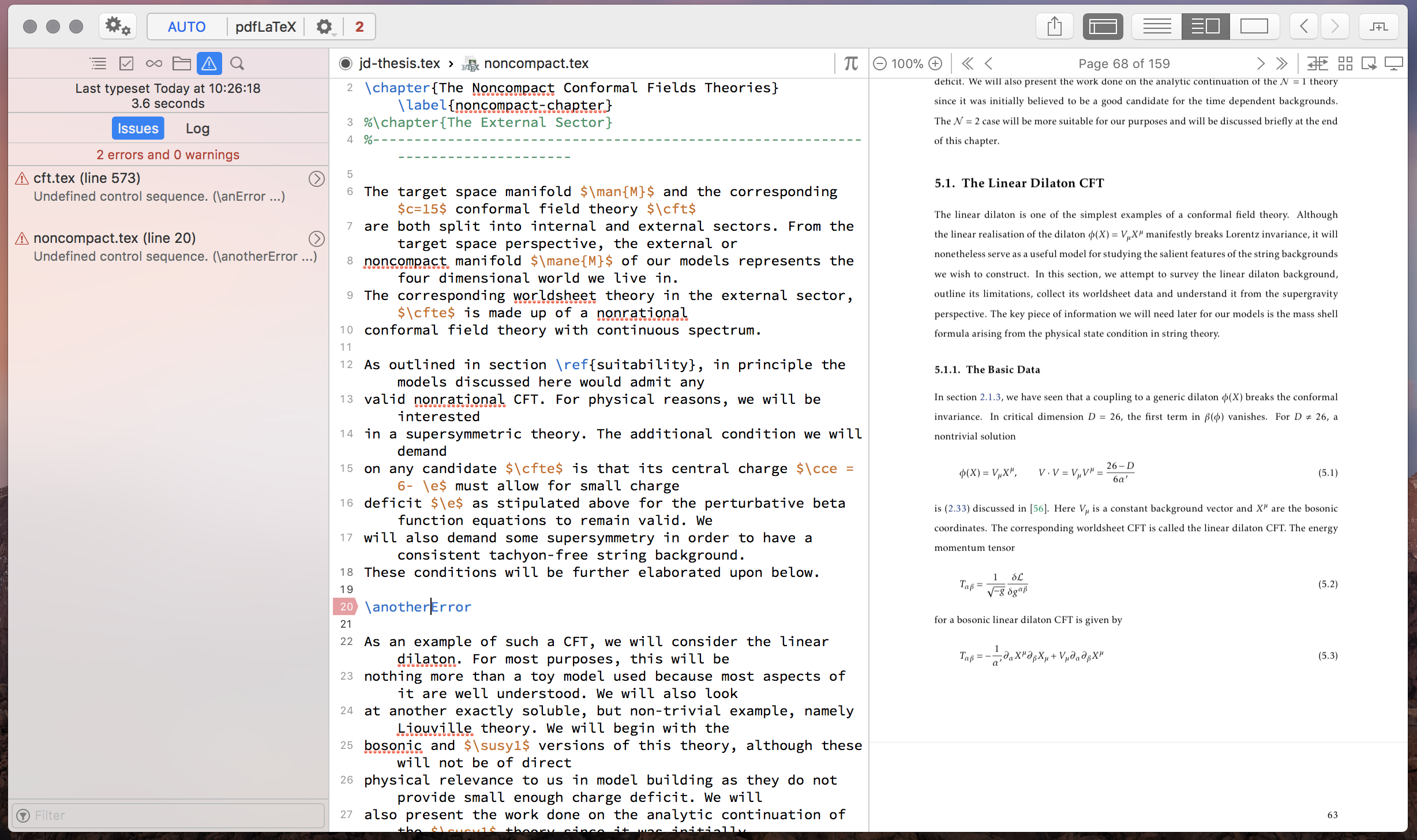Switch to editor-only layout

pyautogui.click(x=1157, y=27)
